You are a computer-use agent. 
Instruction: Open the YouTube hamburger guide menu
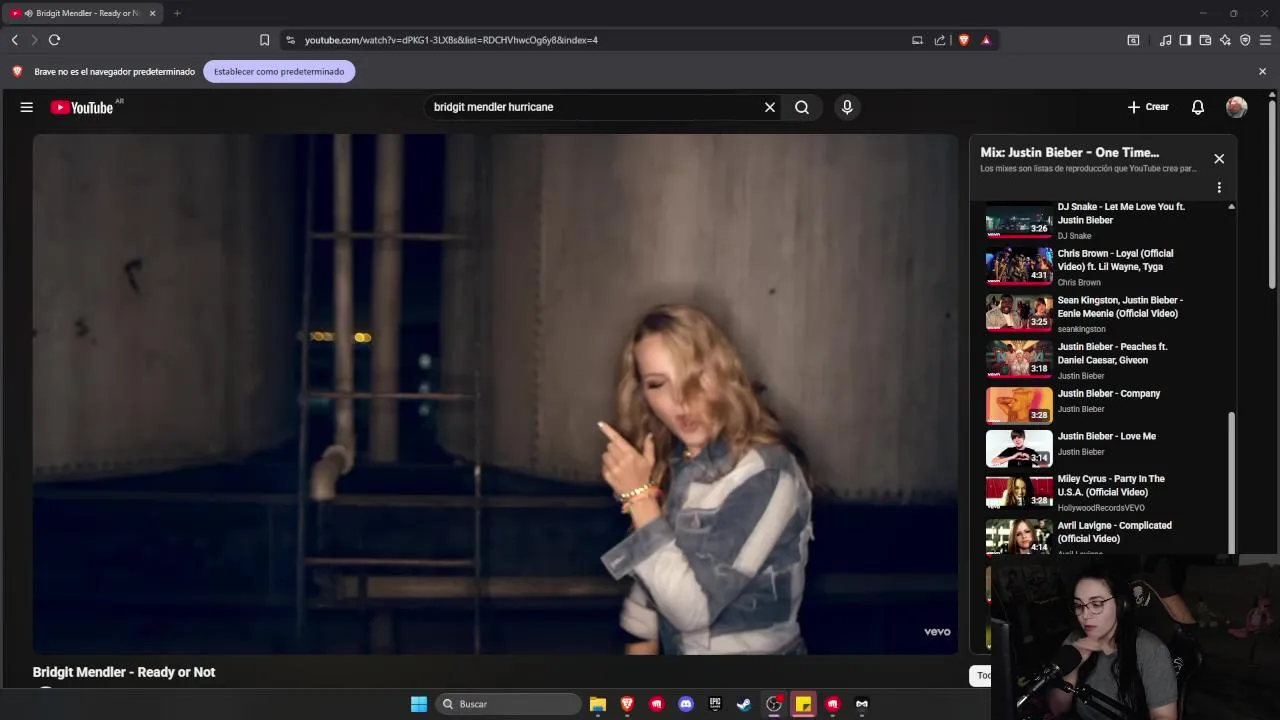click(x=27, y=107)
